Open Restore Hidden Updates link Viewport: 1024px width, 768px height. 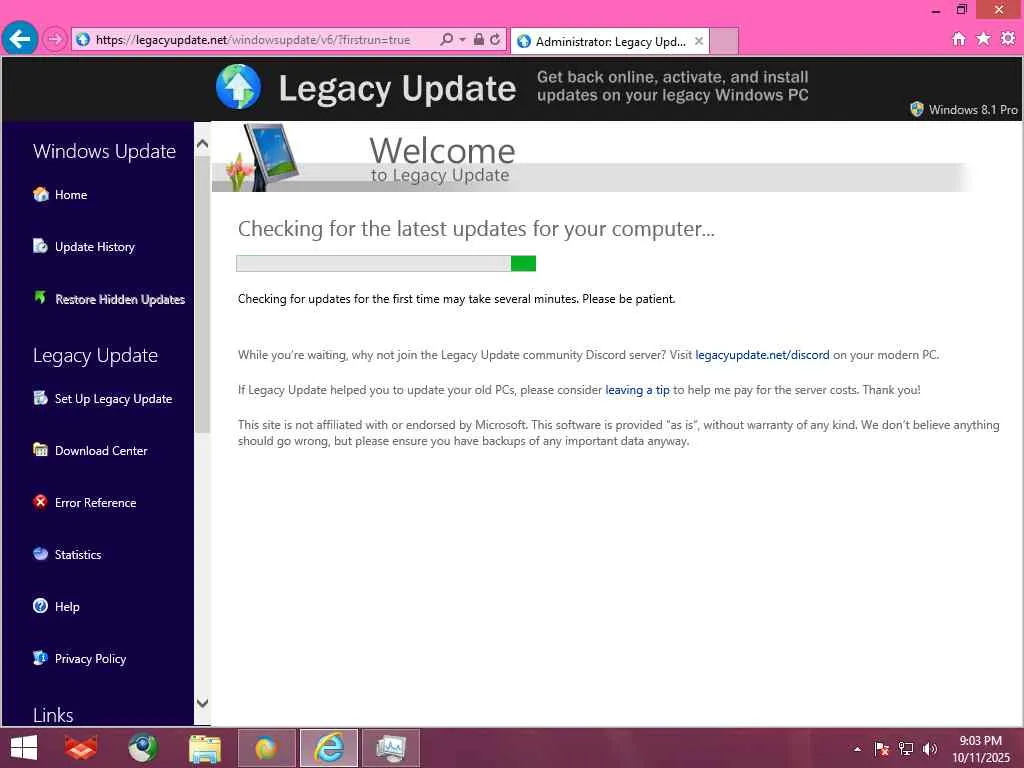(x=120, y=299)
